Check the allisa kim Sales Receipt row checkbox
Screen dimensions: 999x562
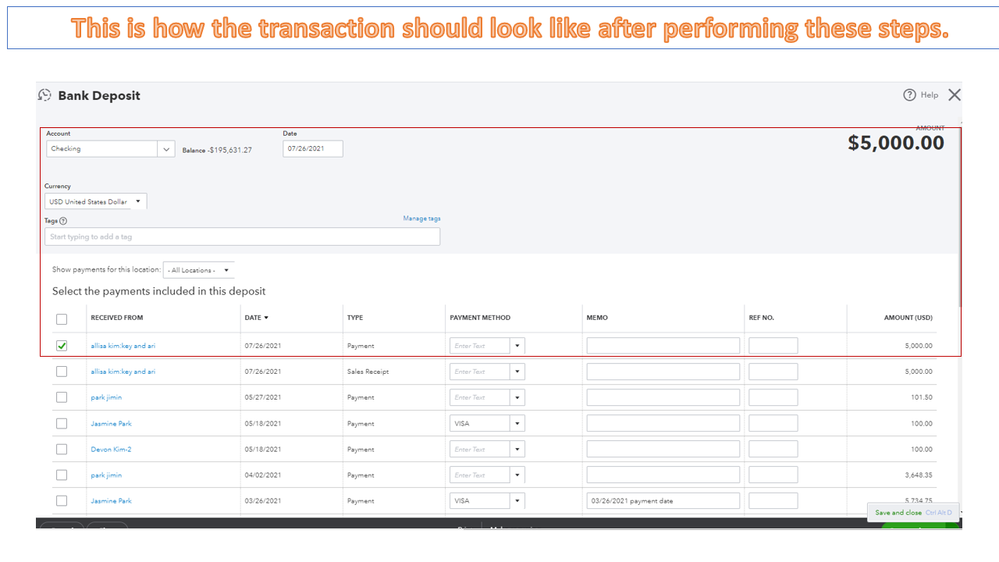click(61, 371)
